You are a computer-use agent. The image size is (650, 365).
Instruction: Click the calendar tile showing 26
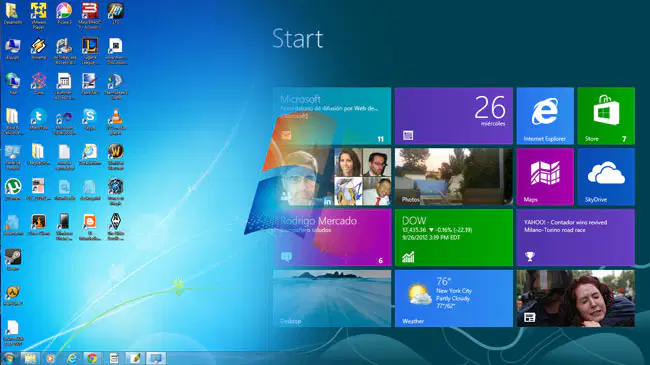coord(454,116)
